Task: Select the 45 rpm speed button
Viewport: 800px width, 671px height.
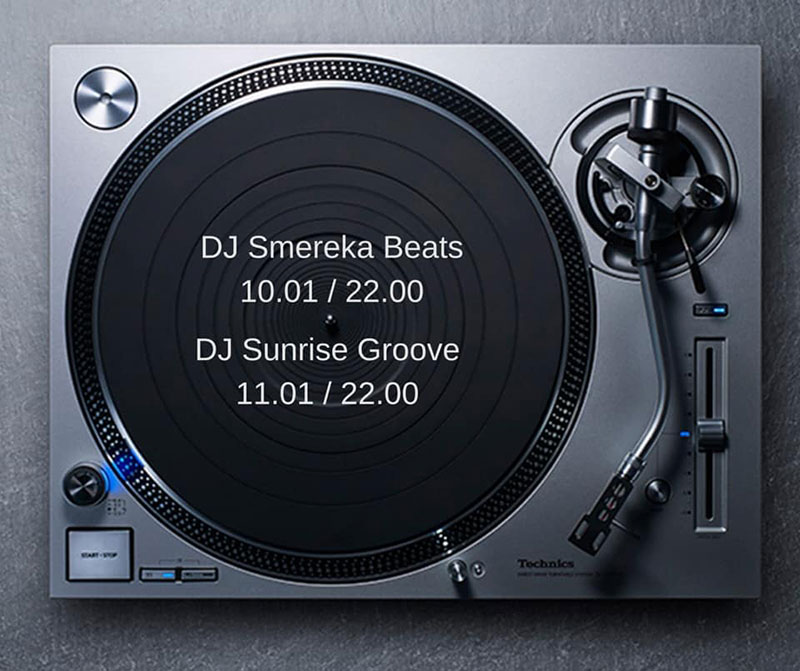Action: point(200,574)
